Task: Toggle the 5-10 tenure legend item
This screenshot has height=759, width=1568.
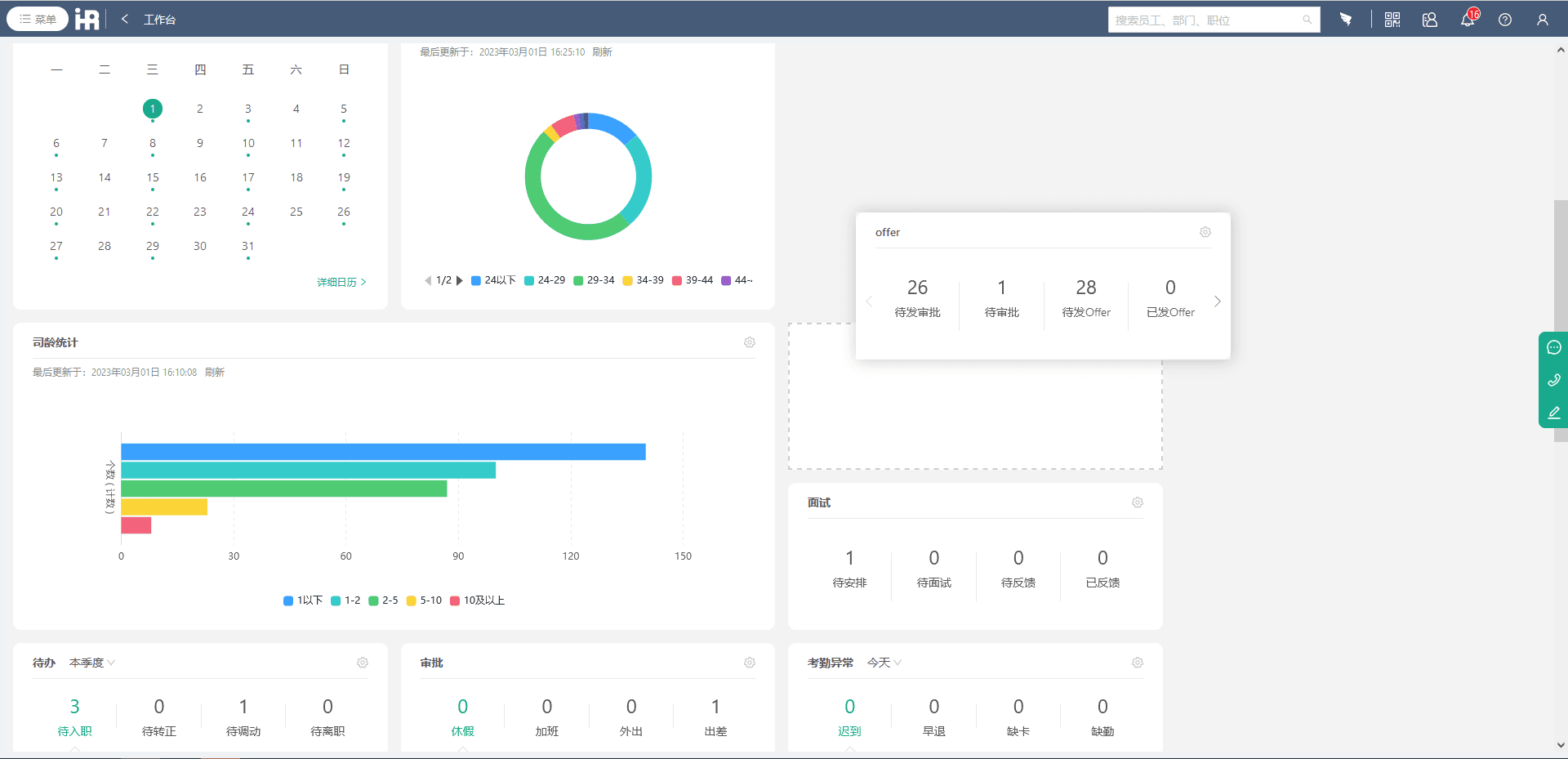Action: pos(424,601)
